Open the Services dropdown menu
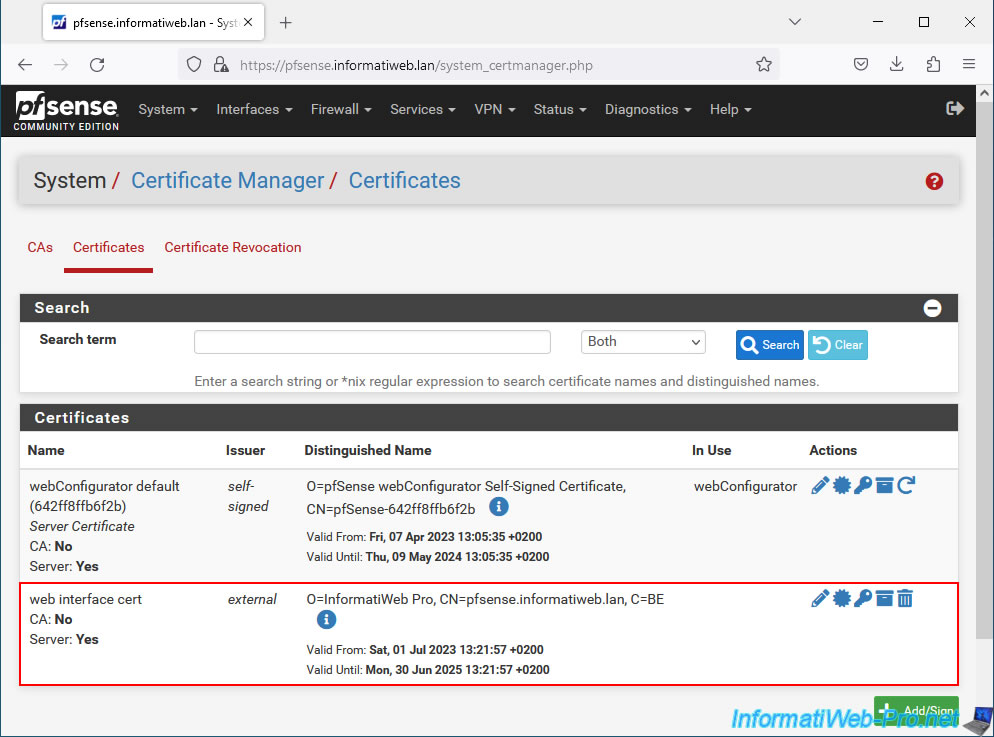The width and height of the screenshot is (994, 737). coord(423,110)
